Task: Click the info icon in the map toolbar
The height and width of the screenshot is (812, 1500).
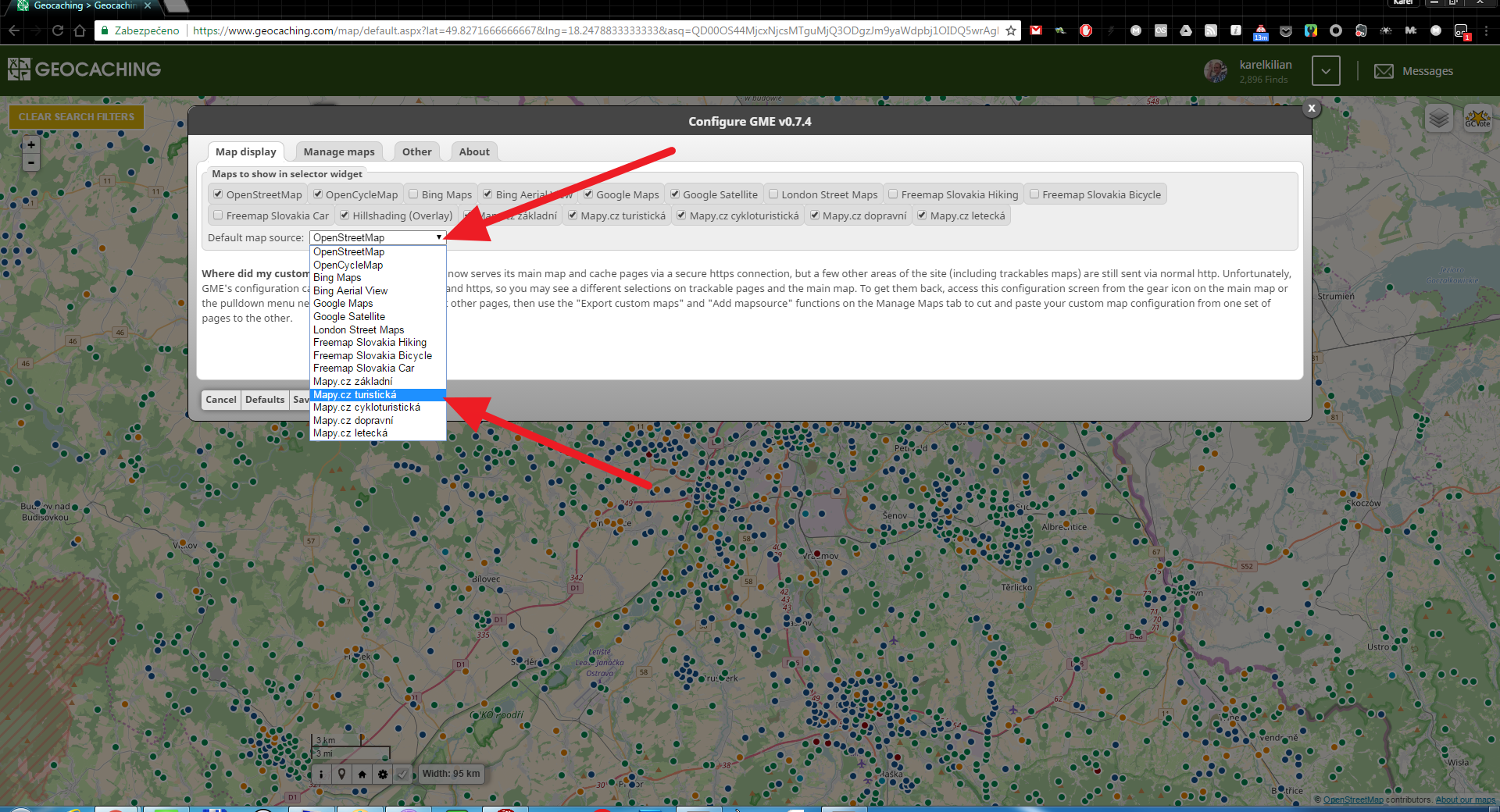Action: tap(321, 774)
